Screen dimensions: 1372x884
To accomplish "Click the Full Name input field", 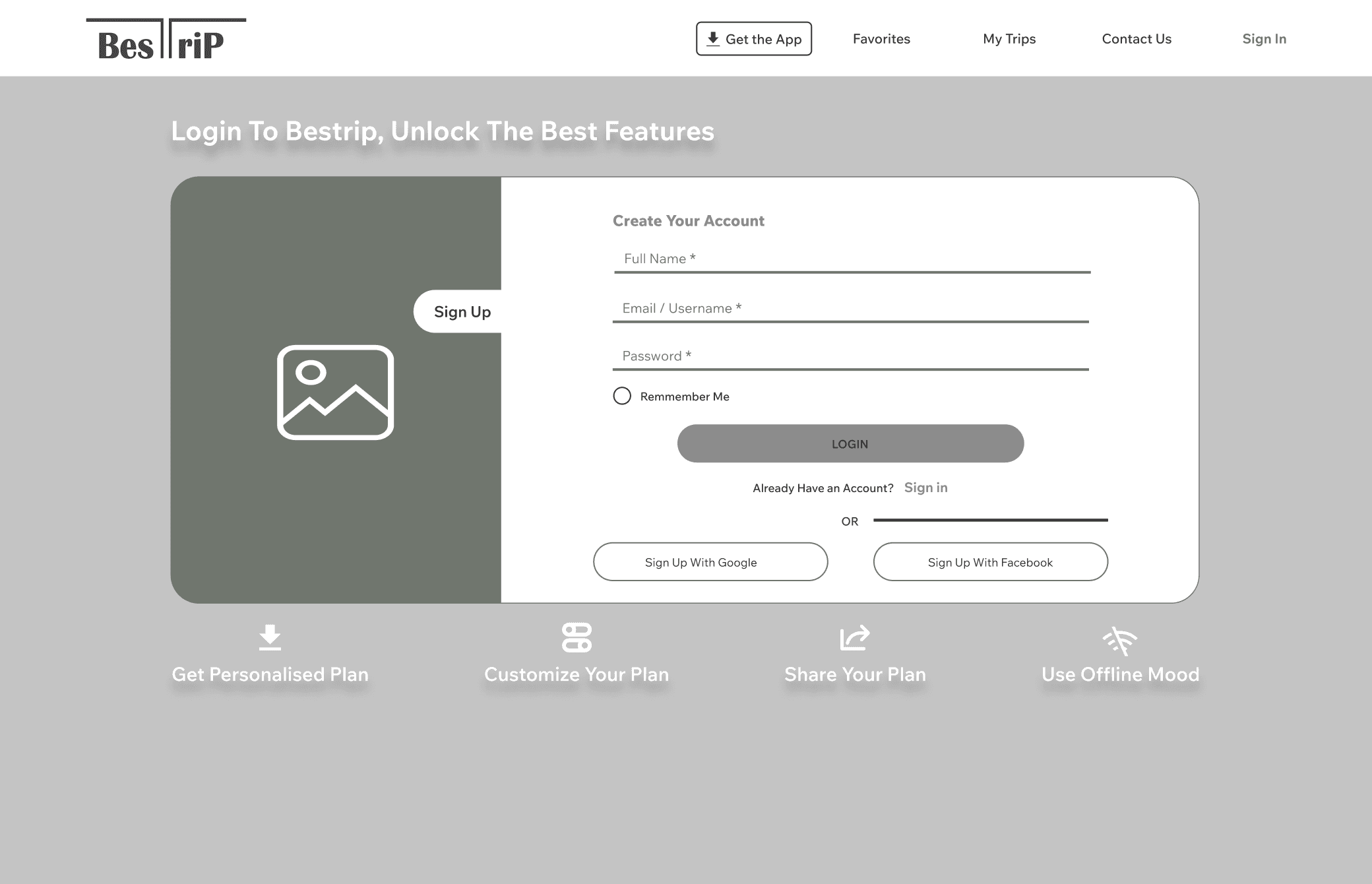I will pos(850,259).
